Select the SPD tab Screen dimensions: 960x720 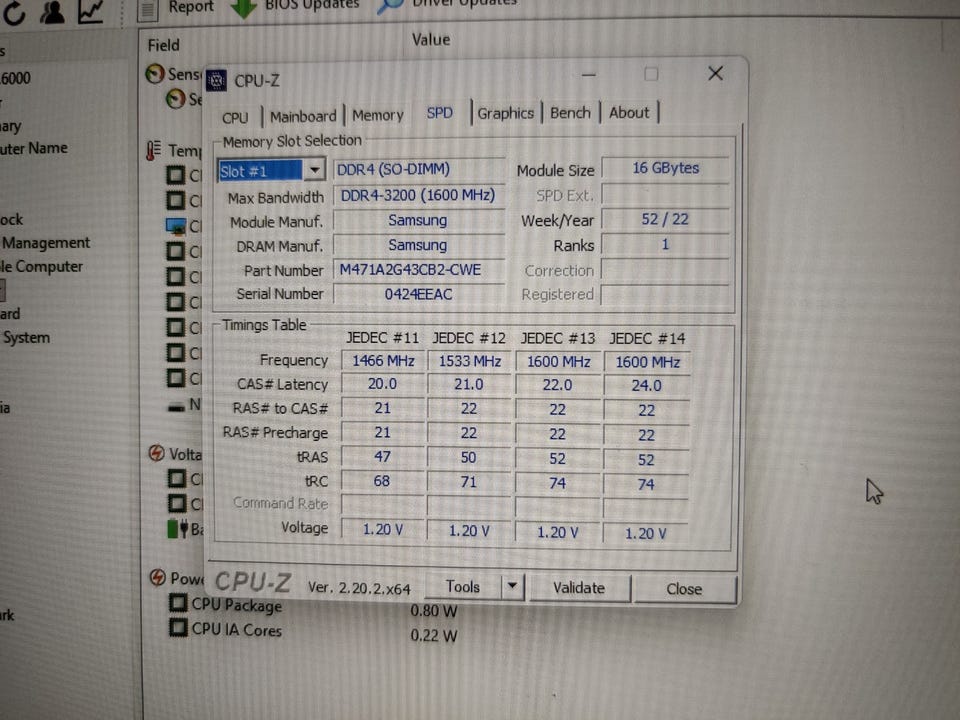(x=440, y=113)
